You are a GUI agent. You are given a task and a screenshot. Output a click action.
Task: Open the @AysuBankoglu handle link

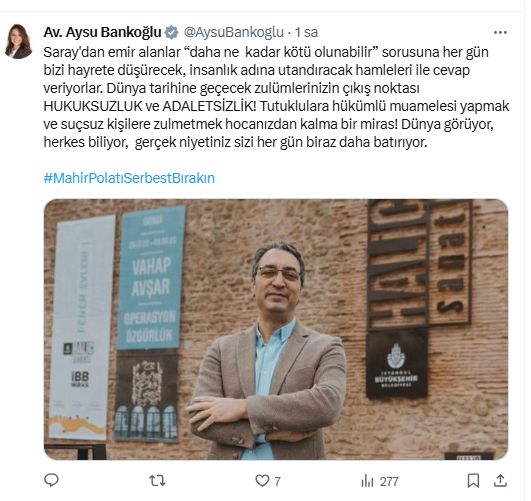click(x=234, y=32)
